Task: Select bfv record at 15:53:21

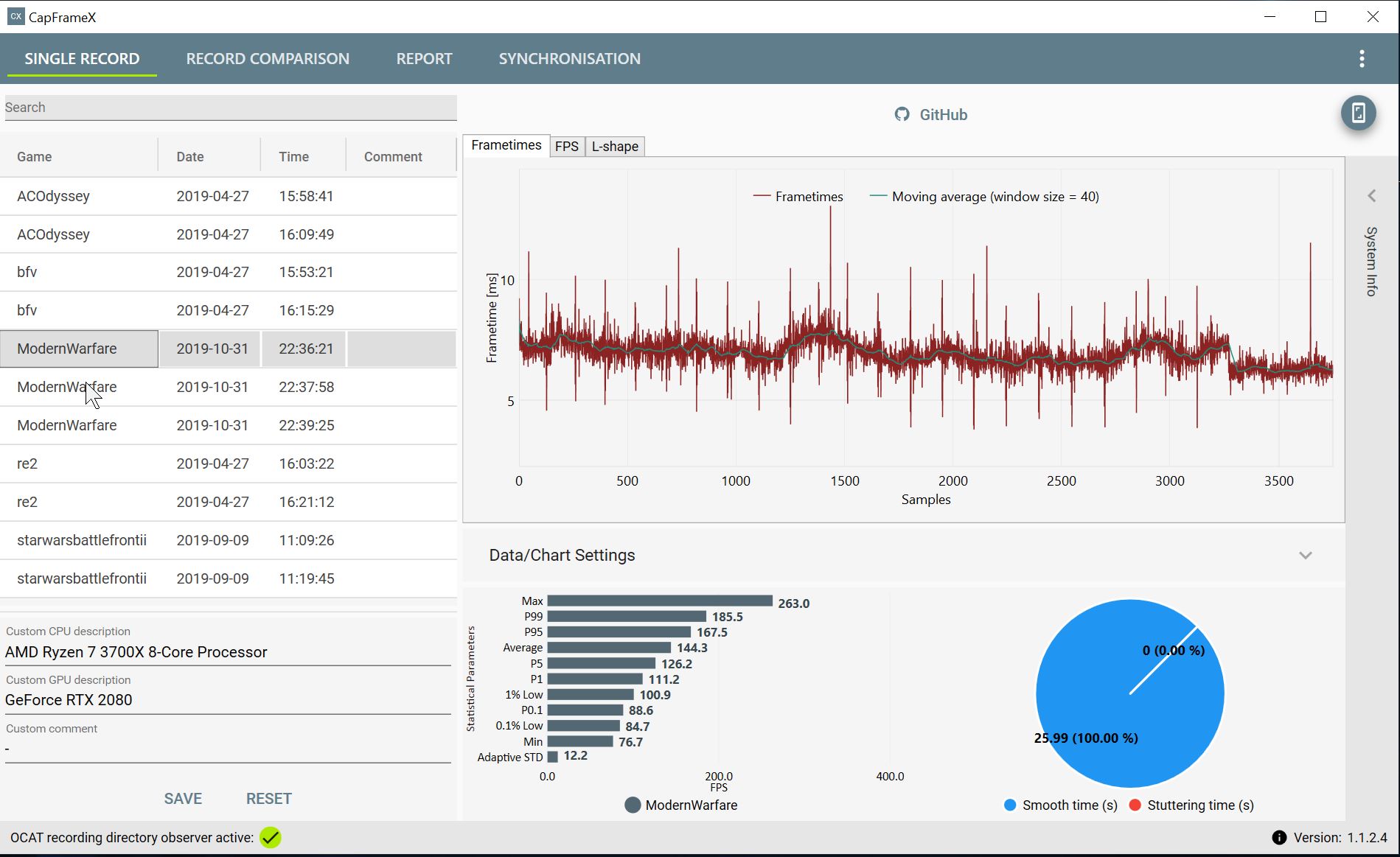Action: tap(229, 272)
